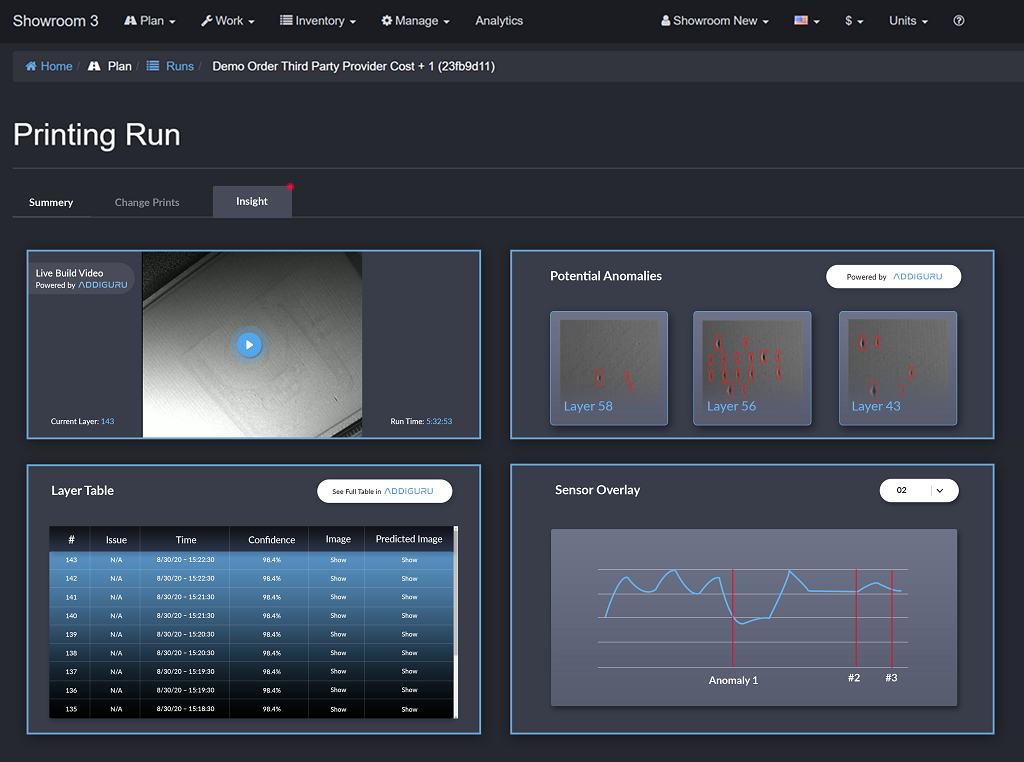Open the Analytics page link

pyautogui.click(x=499, y=21)
